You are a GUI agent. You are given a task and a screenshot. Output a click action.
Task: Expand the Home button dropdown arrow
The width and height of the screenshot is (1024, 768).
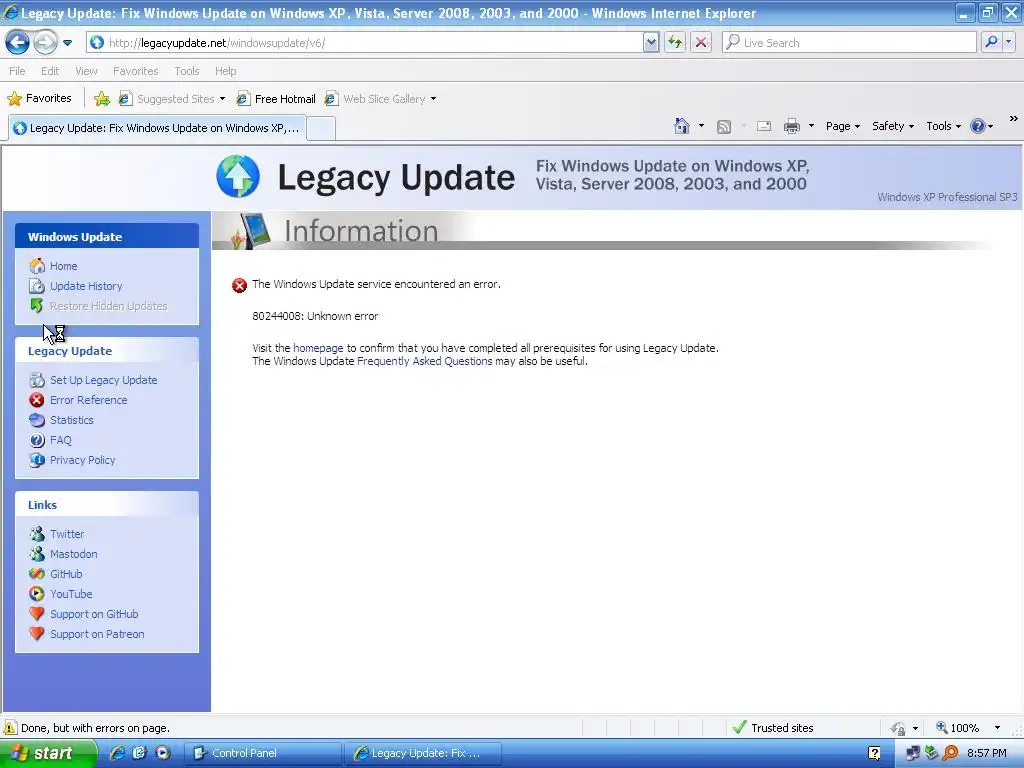701,126
